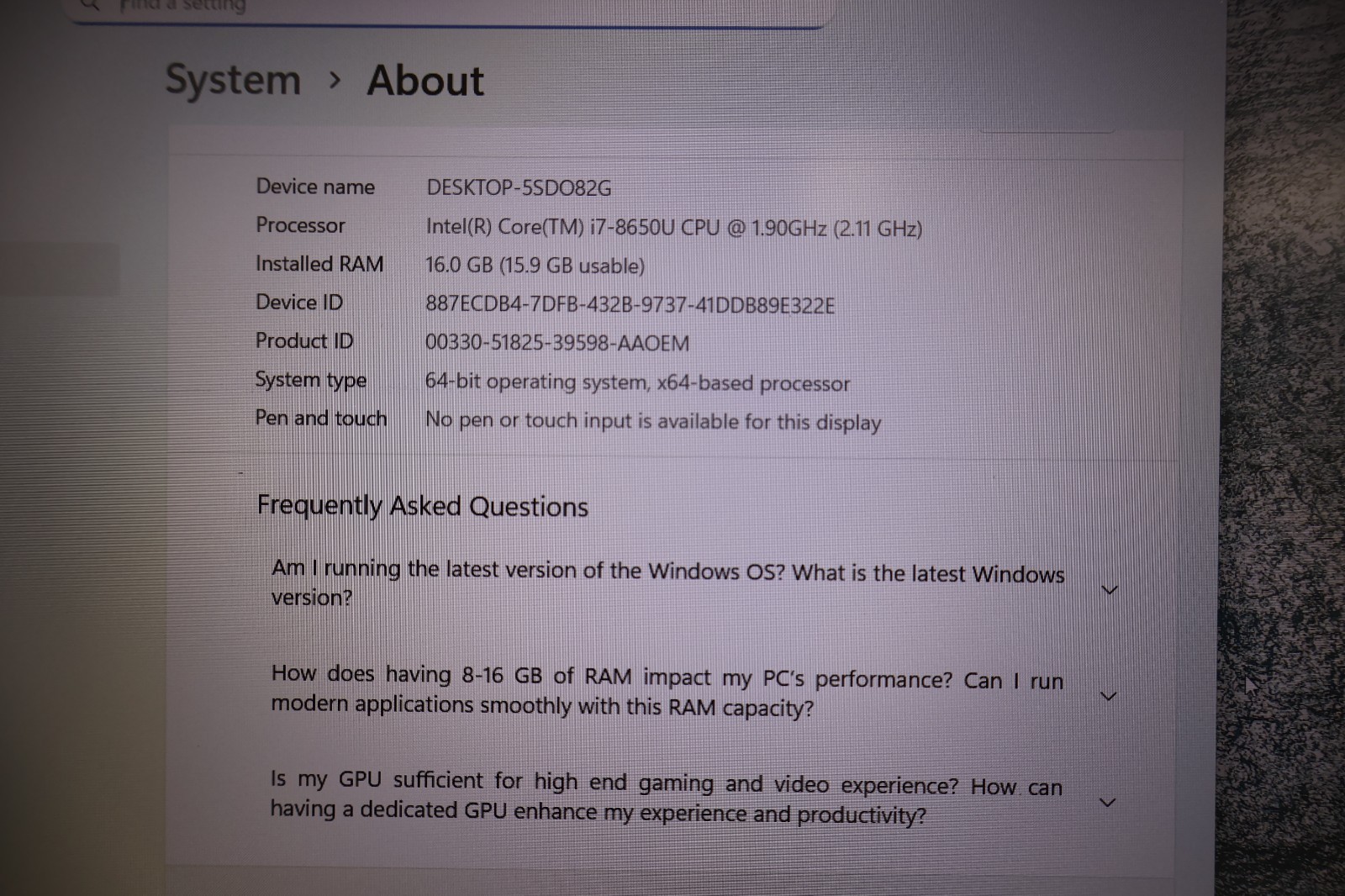Select the Device ID value 887ECDB4
This screenshot has width=1345, height=896.
[x=630, y=304]
